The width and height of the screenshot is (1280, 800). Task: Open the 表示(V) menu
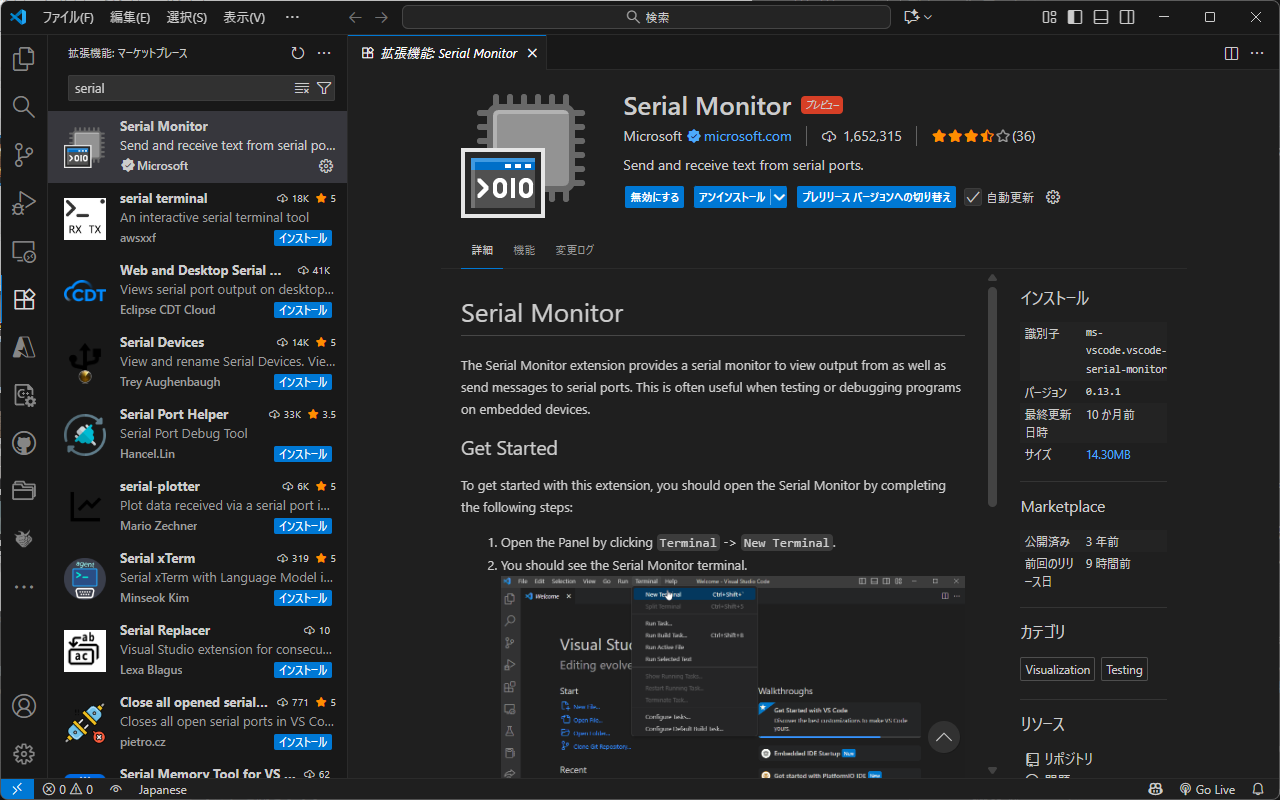(244, 17)
